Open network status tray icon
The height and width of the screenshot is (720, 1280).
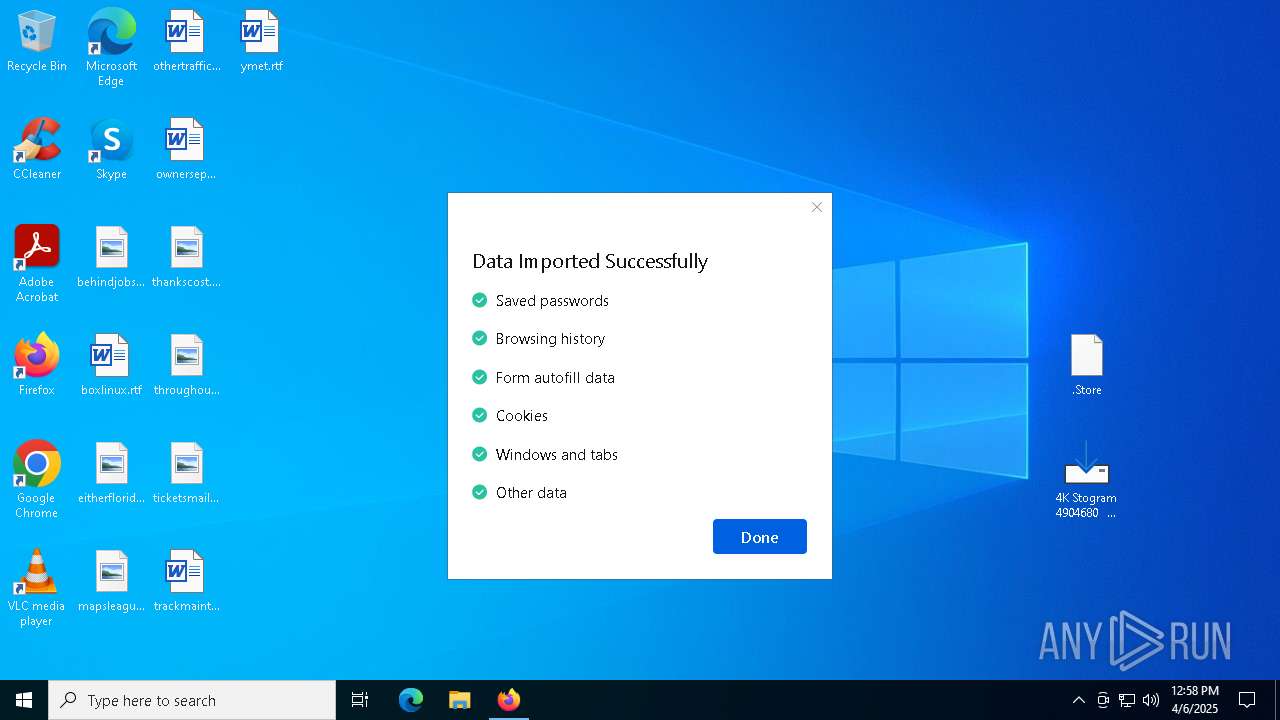pyautogui.click(x=1127, y=700)
